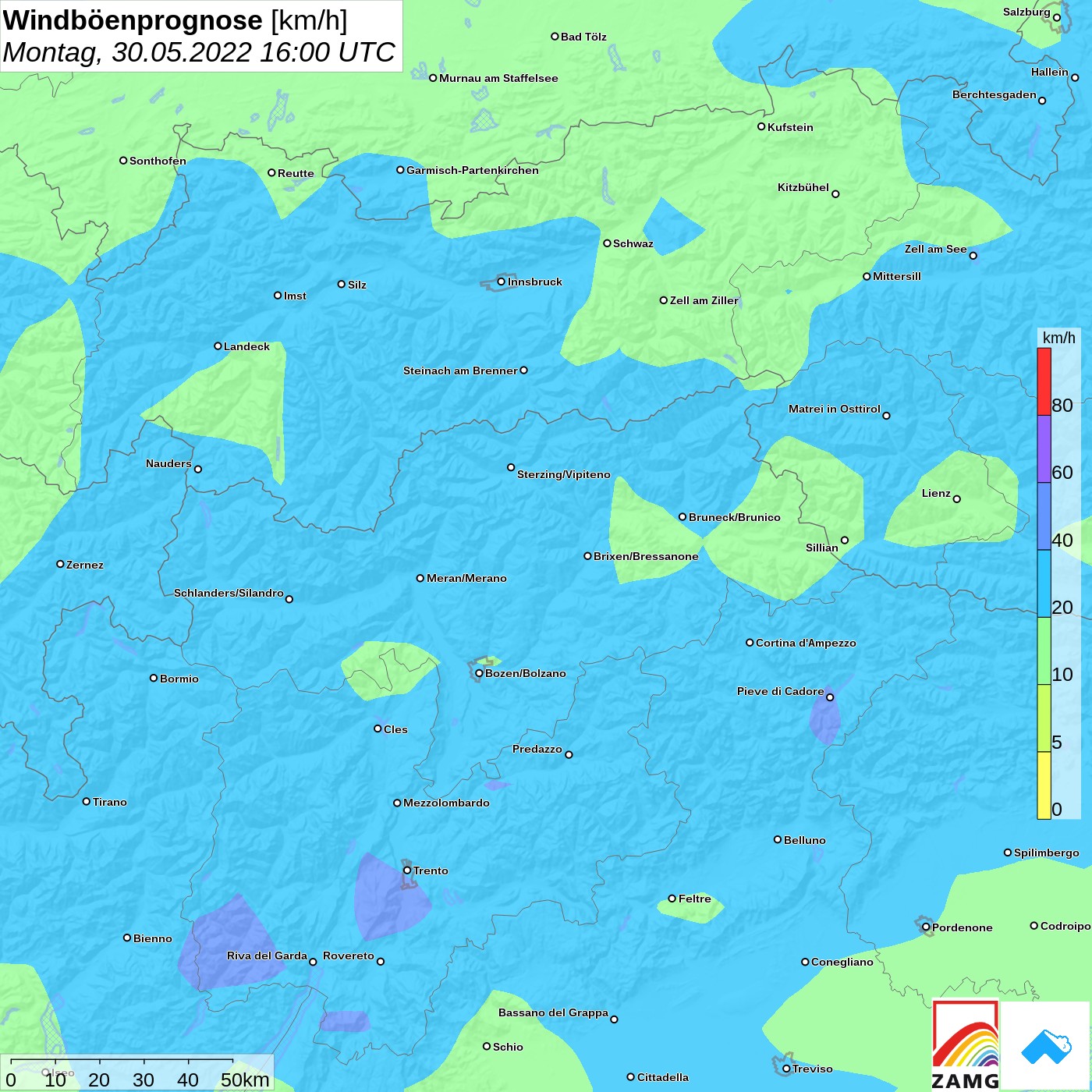Click the Kitzbühel city label
Viewport: 1092px width, 1092px height.
tap(803, 187)
